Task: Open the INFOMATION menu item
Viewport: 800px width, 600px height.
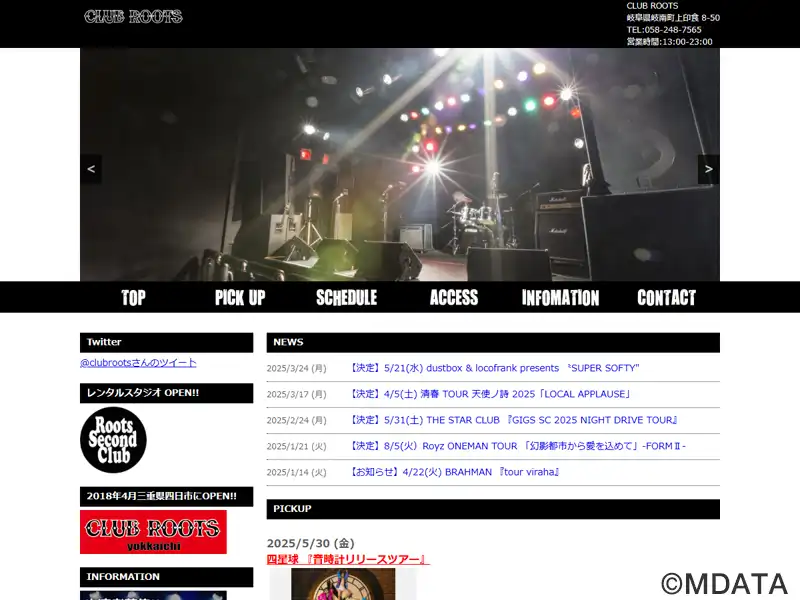Action: coord(560,297)
